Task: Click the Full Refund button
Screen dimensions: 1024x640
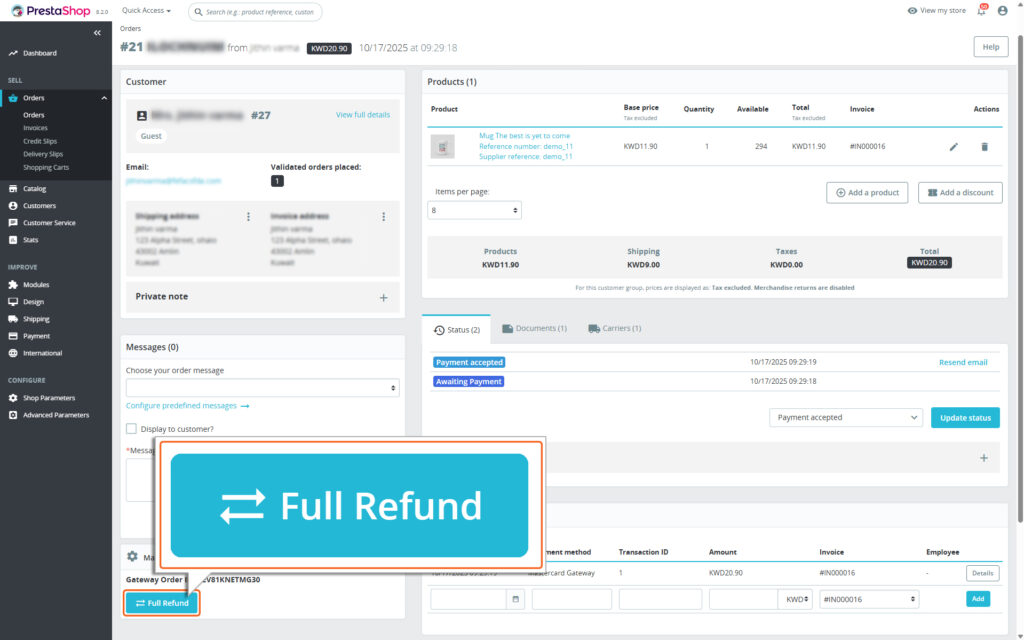Action: coord(160,603)
